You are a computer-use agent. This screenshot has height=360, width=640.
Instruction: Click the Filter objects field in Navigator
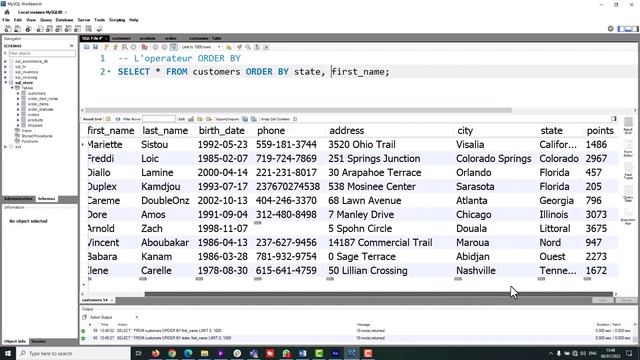[x=42, y=53]
